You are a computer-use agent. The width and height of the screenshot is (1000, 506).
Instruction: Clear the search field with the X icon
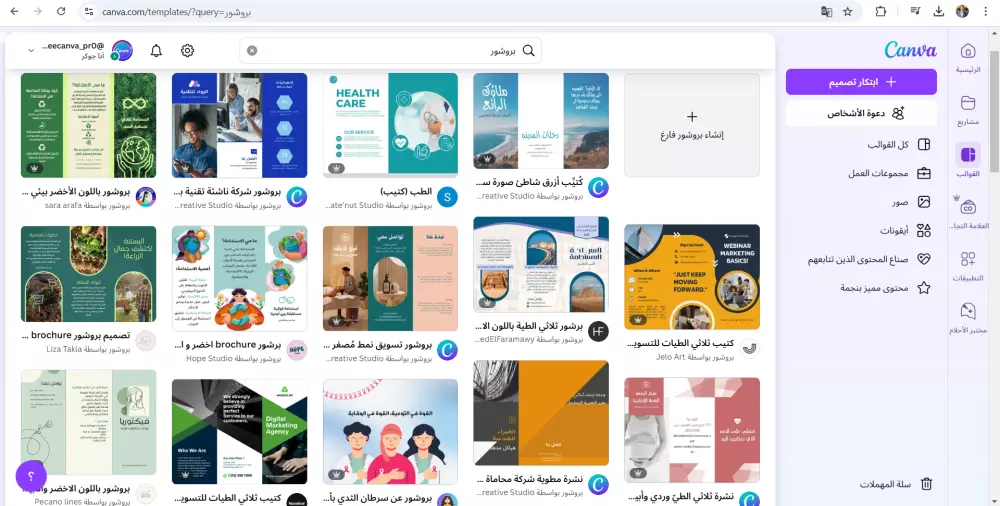coord(252,50)
